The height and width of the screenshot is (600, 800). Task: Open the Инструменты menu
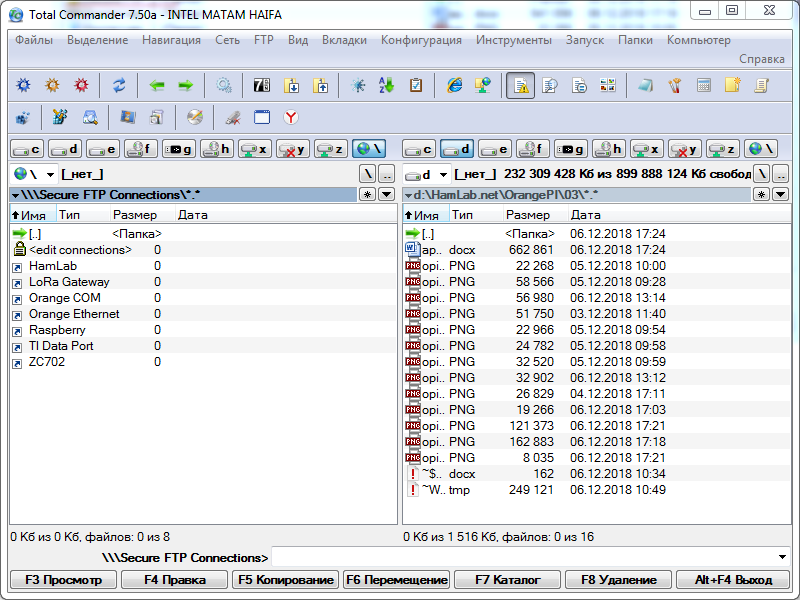pyautogui.click(x=514, y=40)
